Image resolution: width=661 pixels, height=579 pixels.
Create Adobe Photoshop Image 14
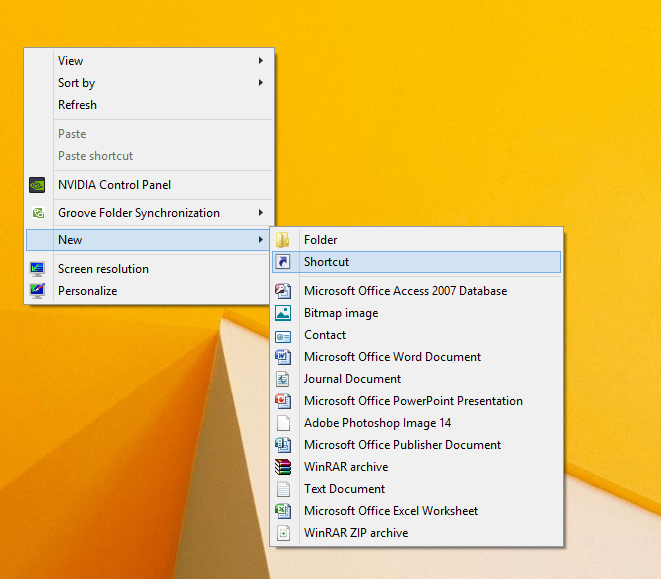(416, 423)
